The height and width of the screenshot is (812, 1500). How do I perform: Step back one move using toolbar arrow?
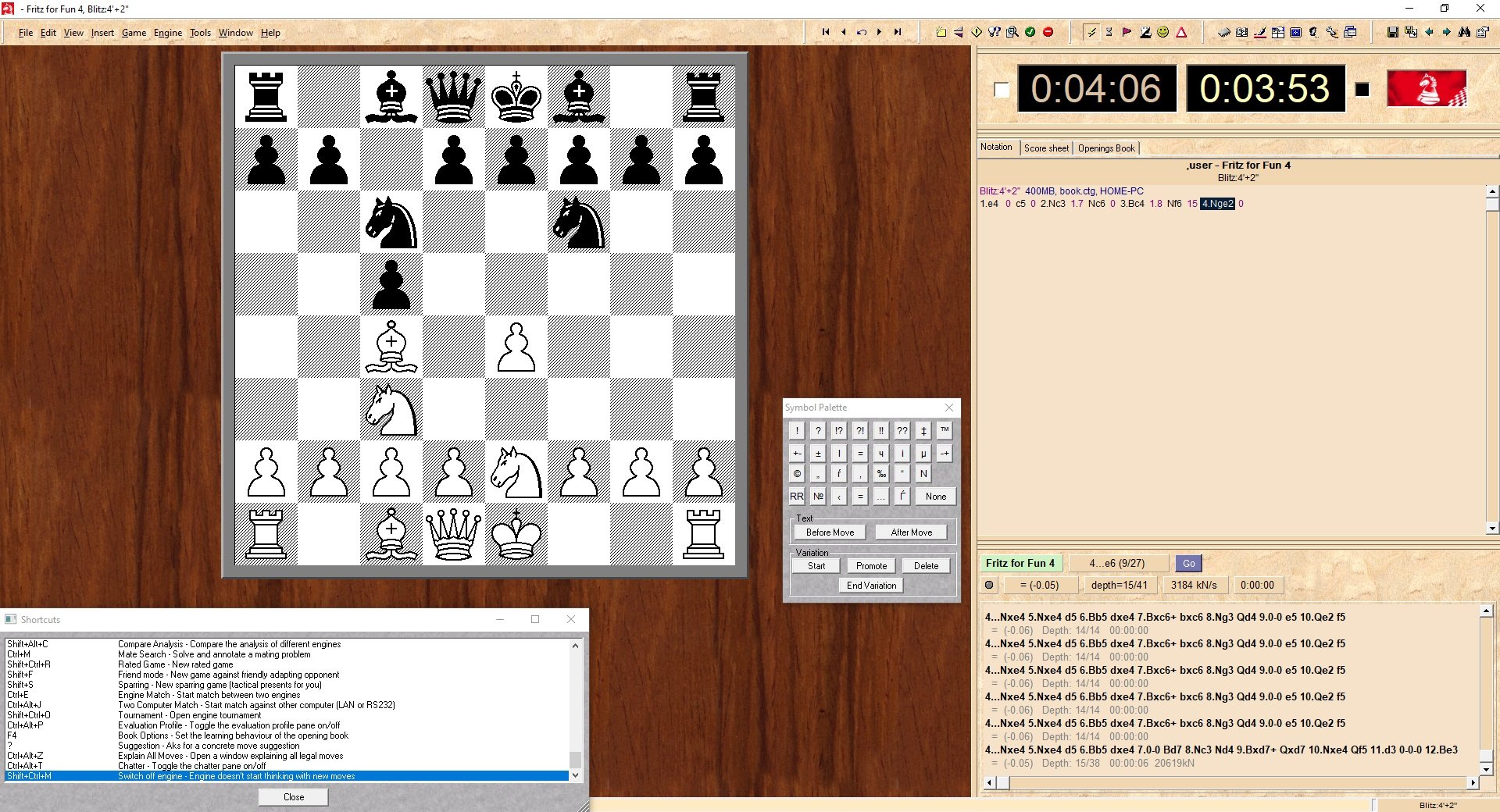pos(844,32)
